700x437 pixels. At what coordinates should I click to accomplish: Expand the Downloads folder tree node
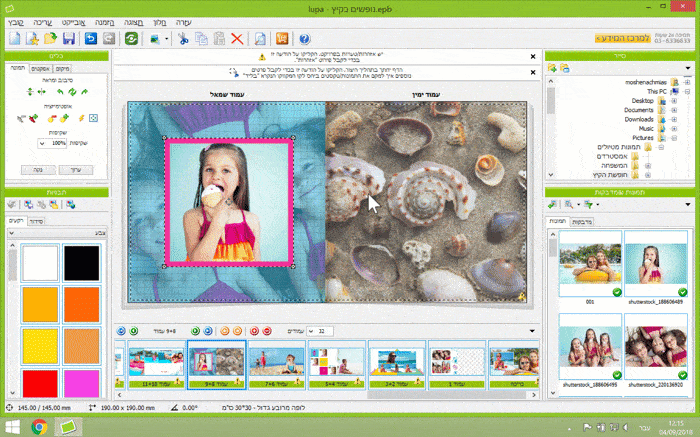tap(675, 119)
